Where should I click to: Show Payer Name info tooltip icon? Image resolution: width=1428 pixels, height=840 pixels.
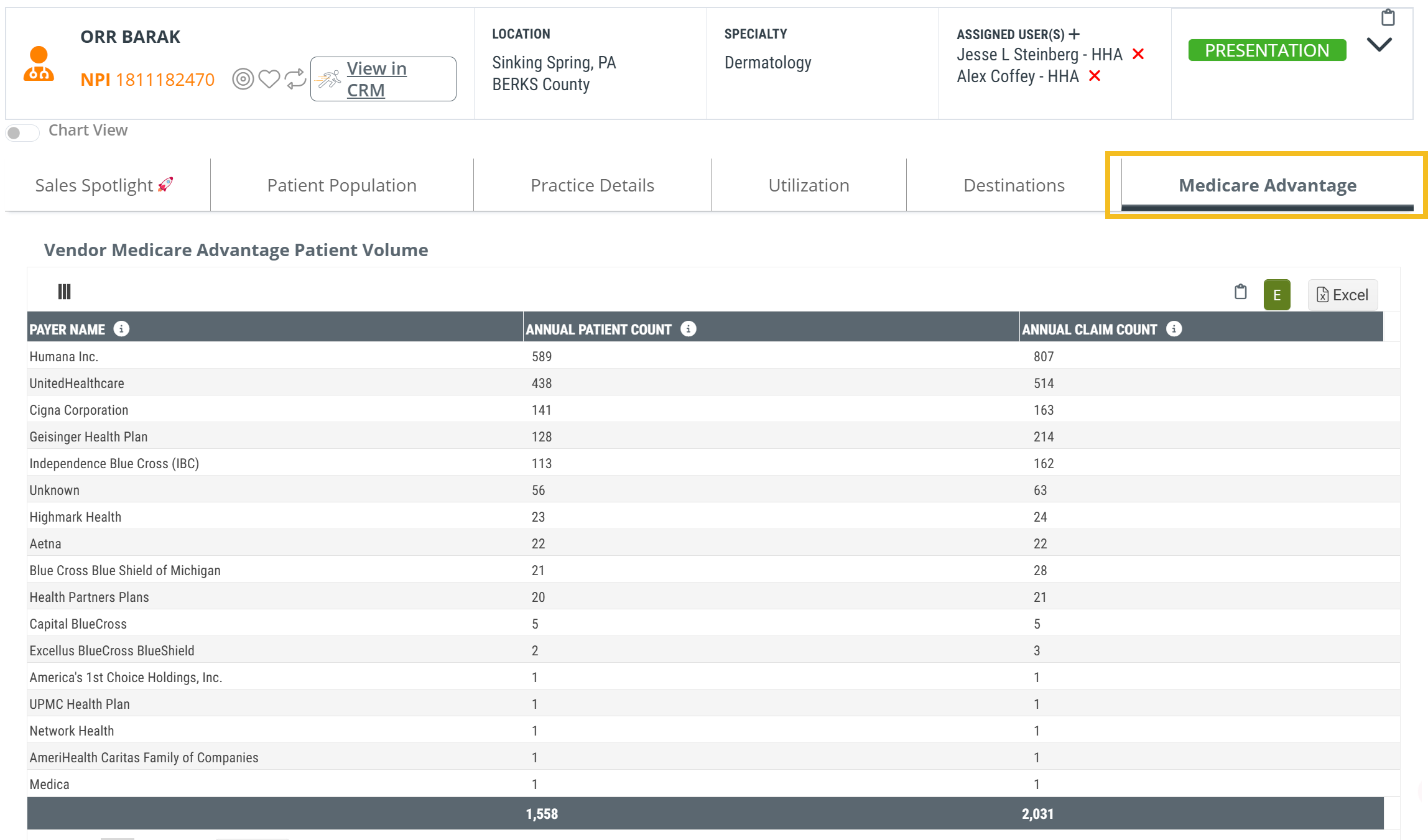click(x=121, y=329)
